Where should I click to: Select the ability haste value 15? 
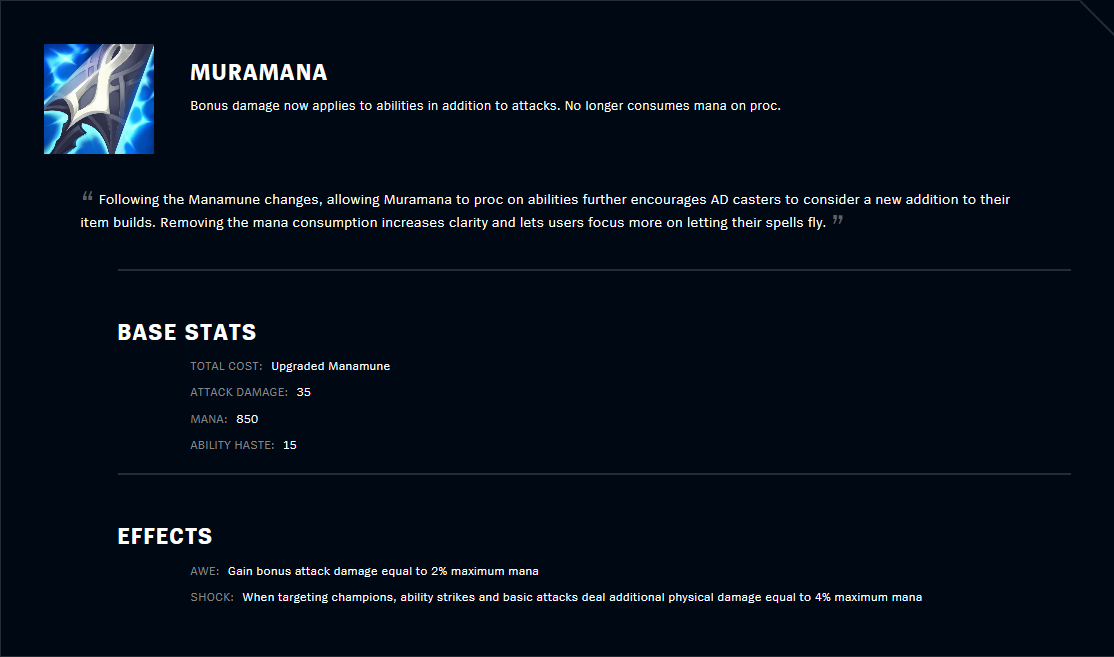tap(290, 445)
